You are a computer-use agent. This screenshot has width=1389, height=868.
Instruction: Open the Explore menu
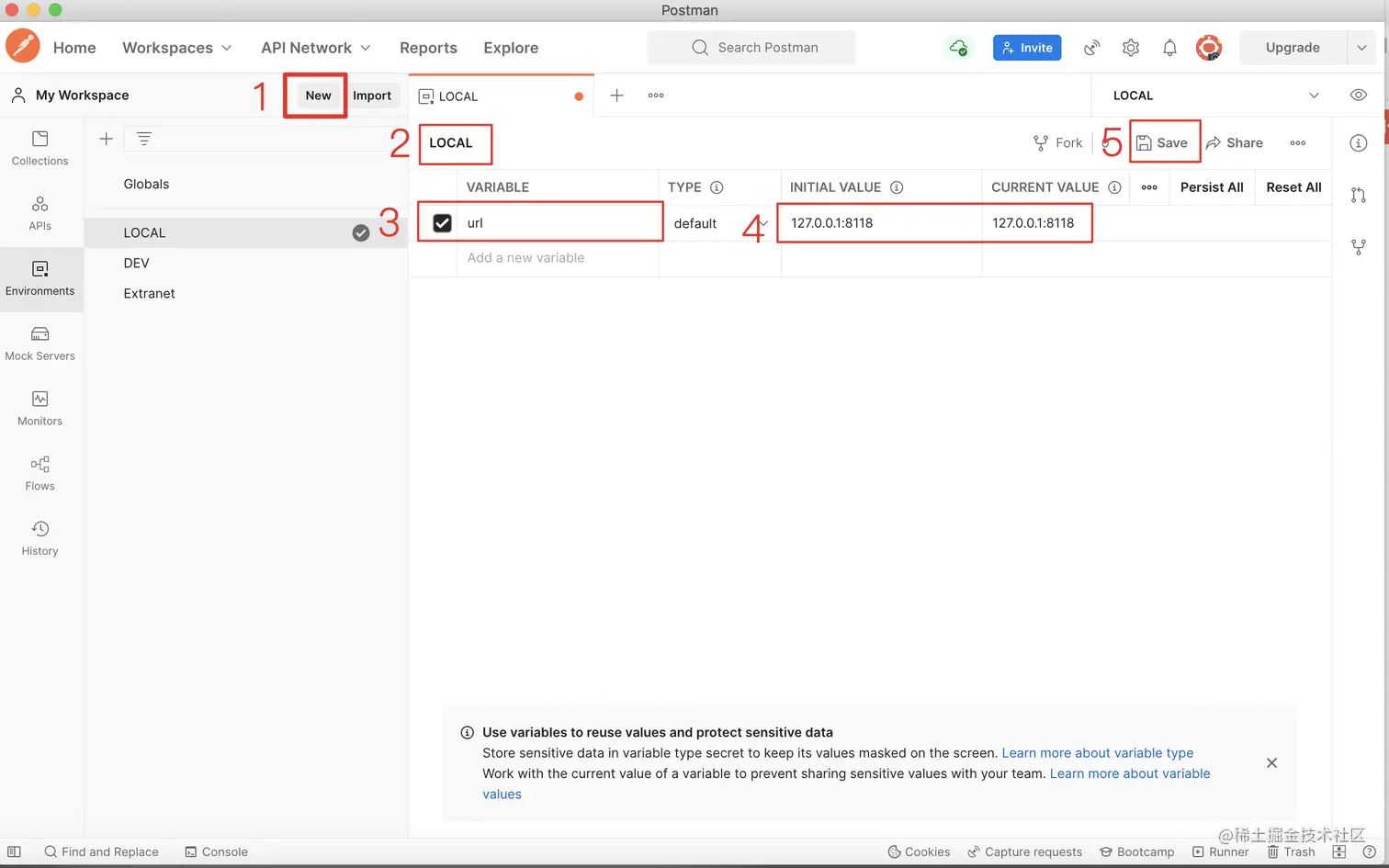pyautogui.click(x=511, y=48)
